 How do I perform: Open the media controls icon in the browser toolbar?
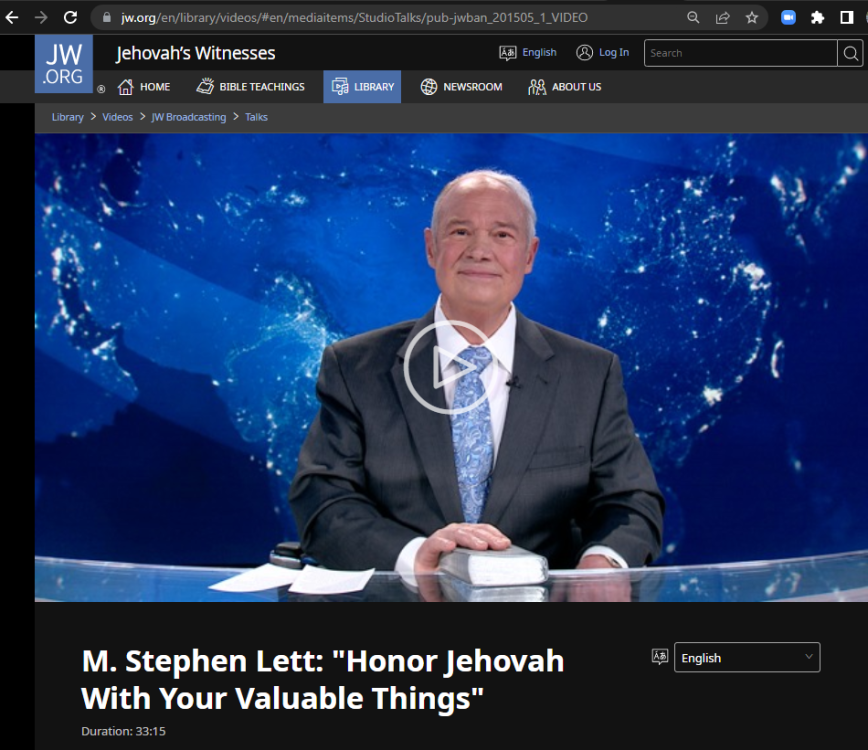coord(786,17)
